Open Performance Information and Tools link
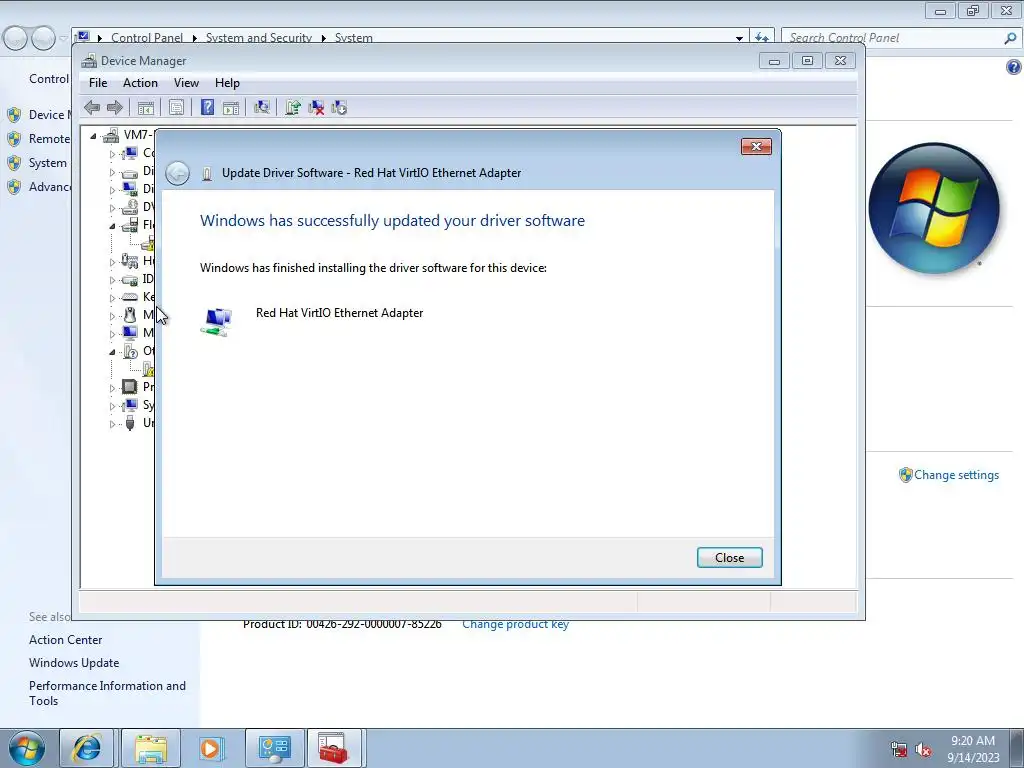The width and height of the screenshot is (1024, 768). click(x=107, y=693)
